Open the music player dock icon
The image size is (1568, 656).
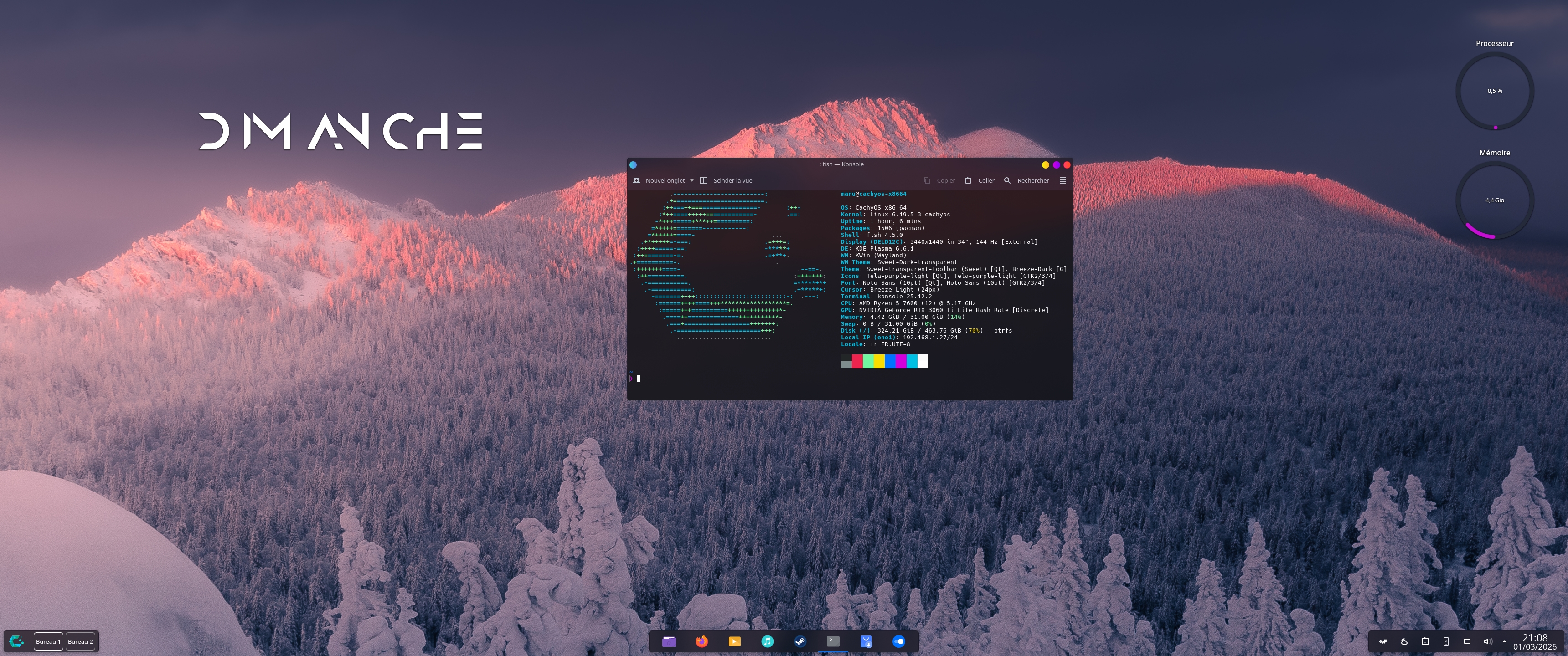(768, 641)
